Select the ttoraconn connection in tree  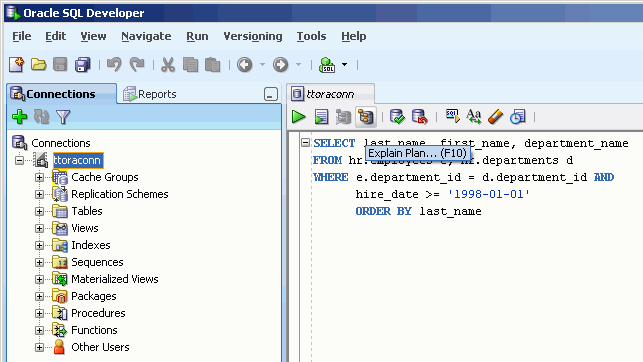tap(78, 160)
